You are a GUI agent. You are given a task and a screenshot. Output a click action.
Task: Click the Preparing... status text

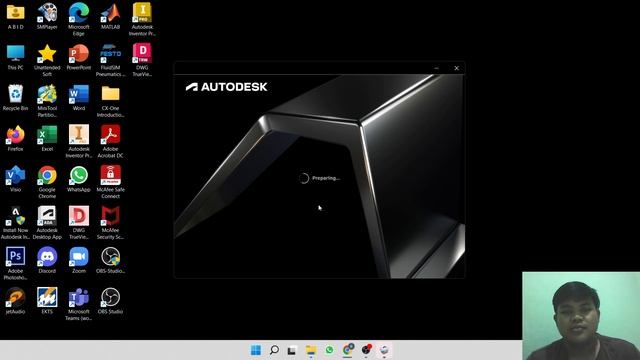coord(326,178)
